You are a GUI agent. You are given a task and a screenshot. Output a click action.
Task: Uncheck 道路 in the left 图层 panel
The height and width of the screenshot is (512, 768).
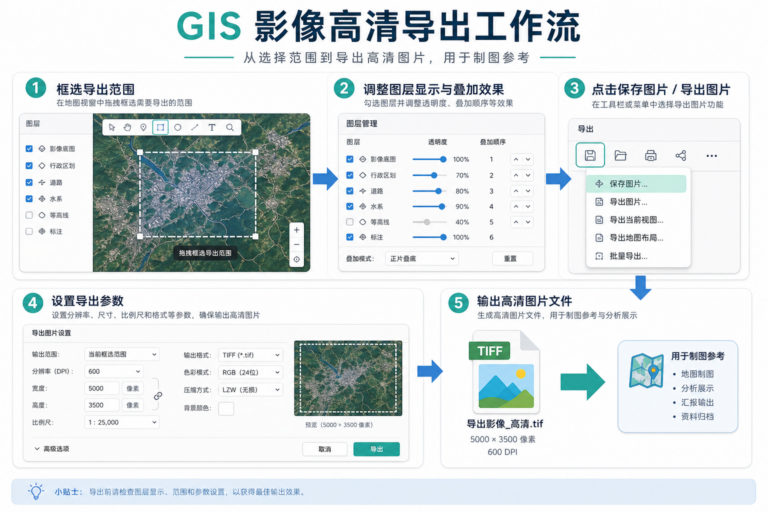[29, 182]
